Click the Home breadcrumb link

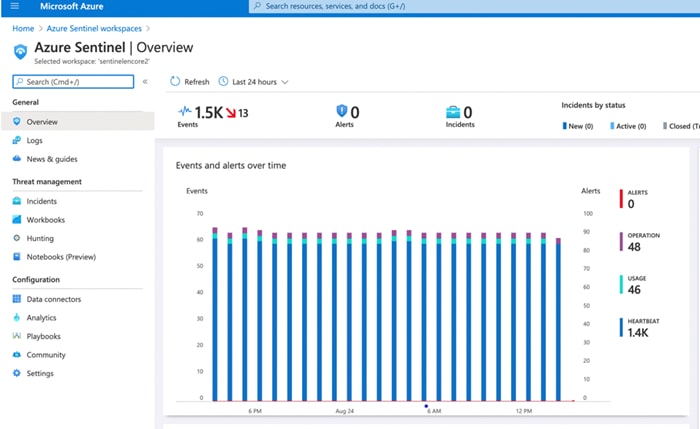tap(23, 29)
